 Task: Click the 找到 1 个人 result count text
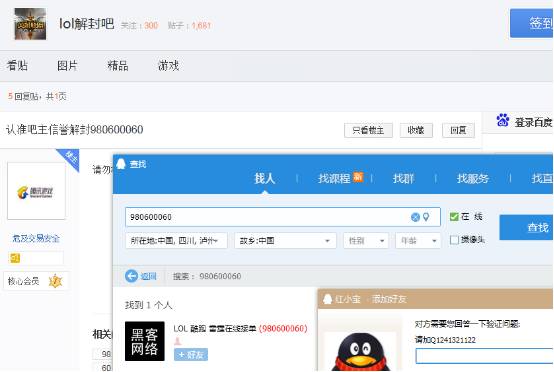point(148,305)
